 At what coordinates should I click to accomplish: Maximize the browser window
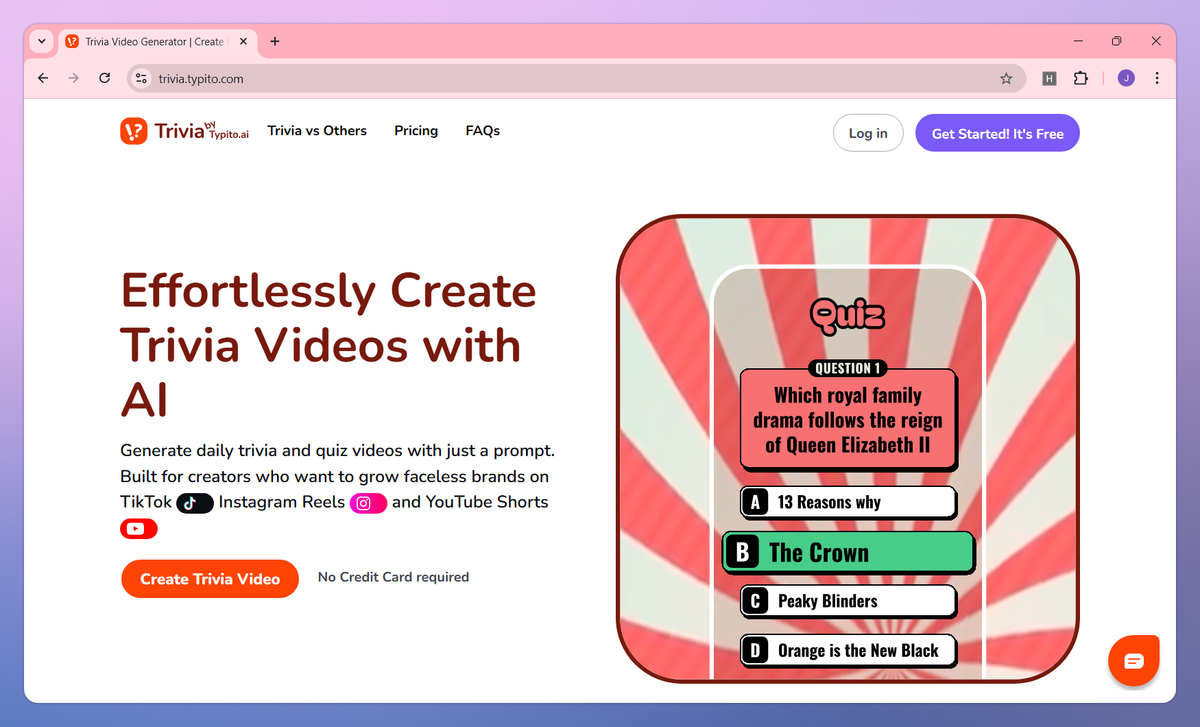coord(1117,41)
